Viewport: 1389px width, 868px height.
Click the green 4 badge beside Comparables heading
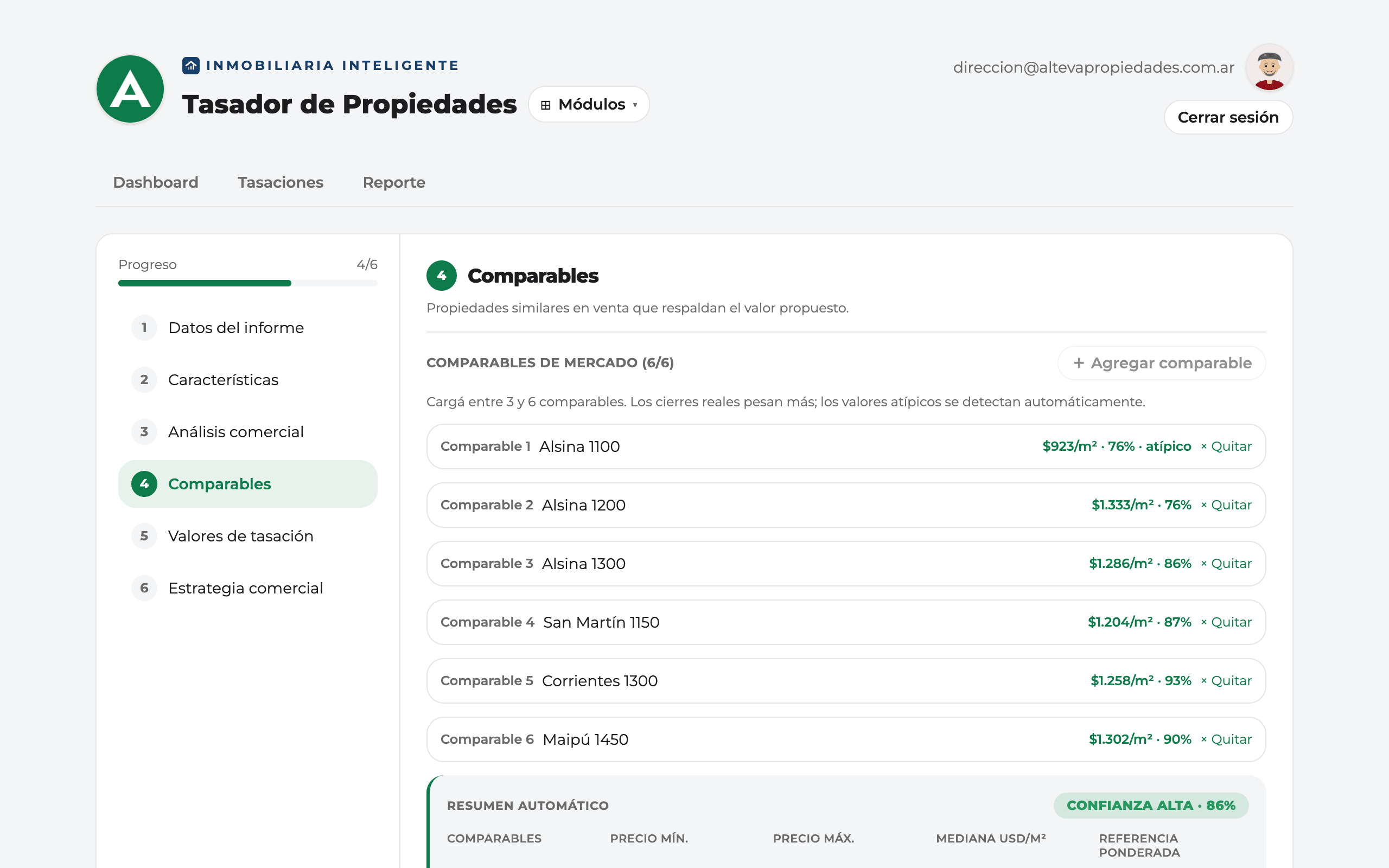pyautogui.click(x=441, y=276)
